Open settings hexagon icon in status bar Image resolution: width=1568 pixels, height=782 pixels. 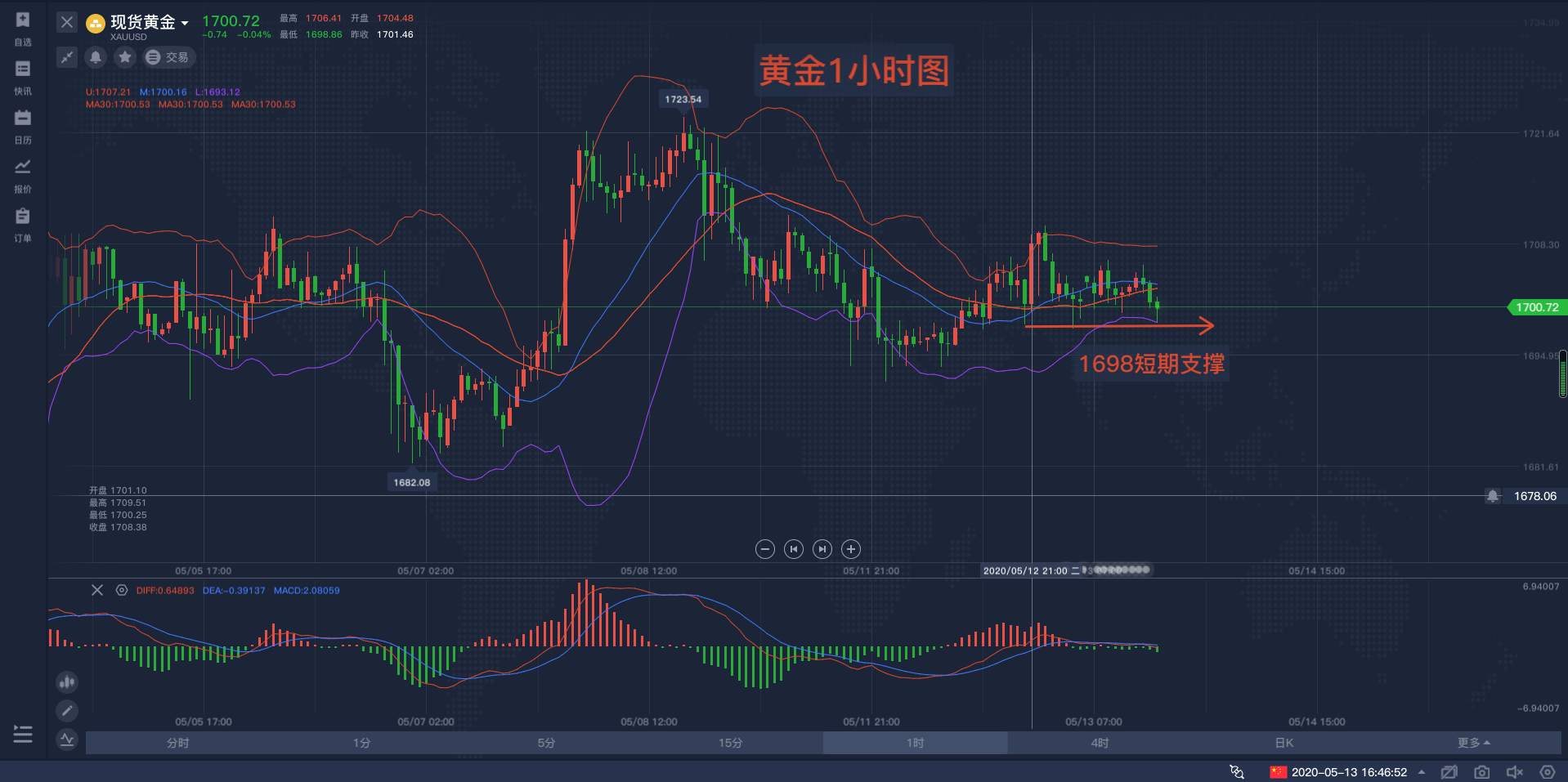tap(1547, 771)
